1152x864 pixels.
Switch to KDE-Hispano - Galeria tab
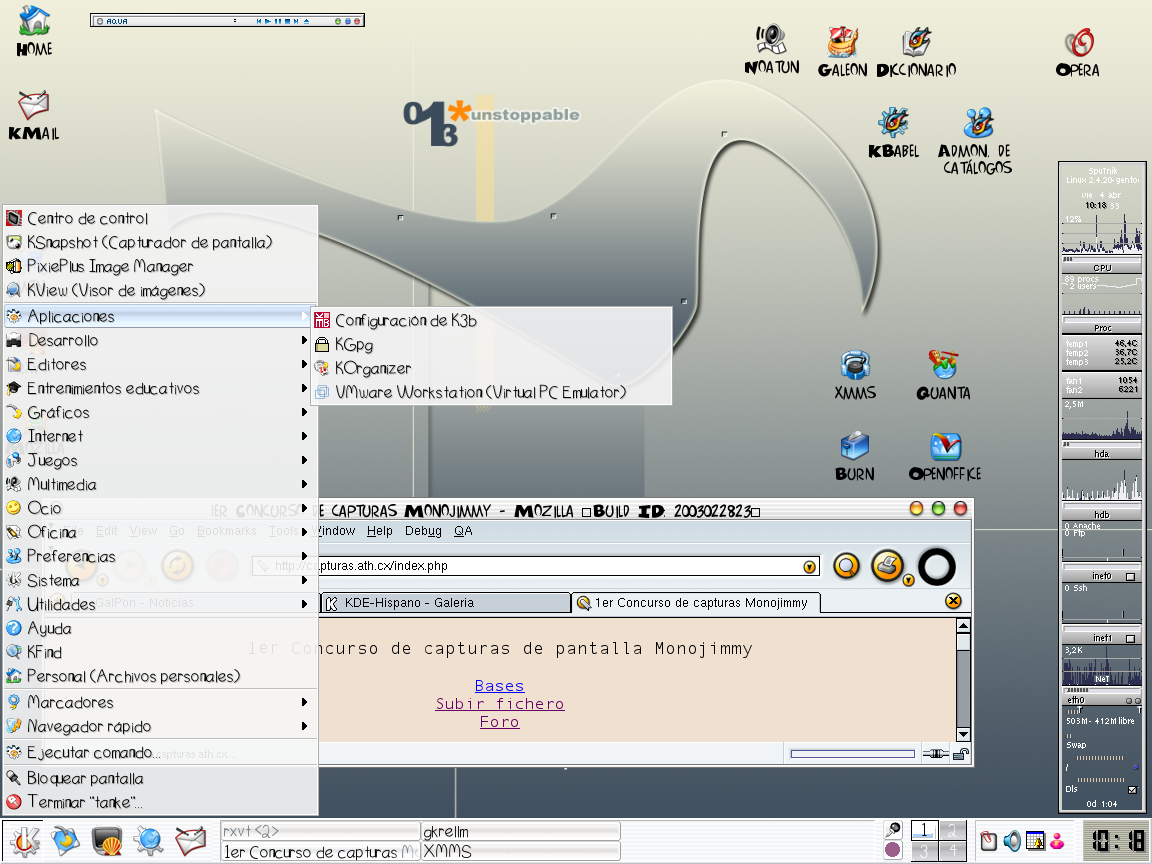point(445,602)
